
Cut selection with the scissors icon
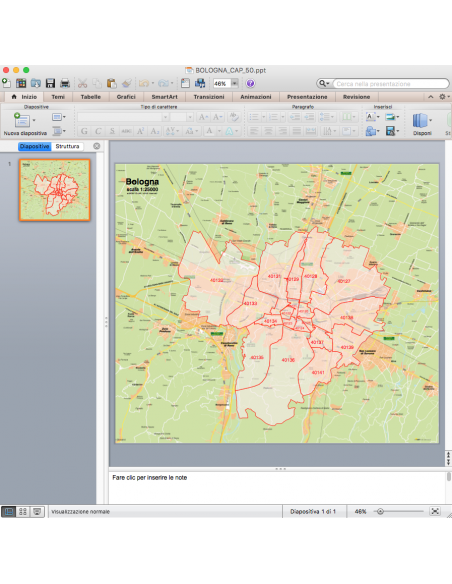coord(82,83)
